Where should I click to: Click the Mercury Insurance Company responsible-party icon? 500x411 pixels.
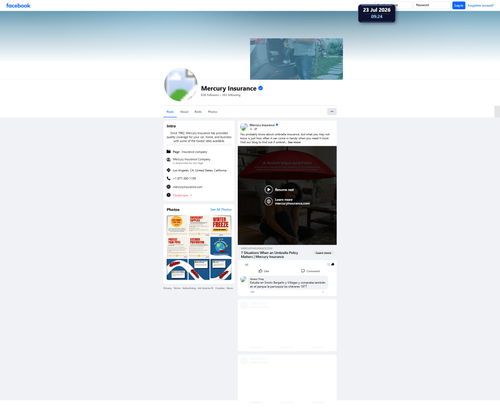coord(169,160)
